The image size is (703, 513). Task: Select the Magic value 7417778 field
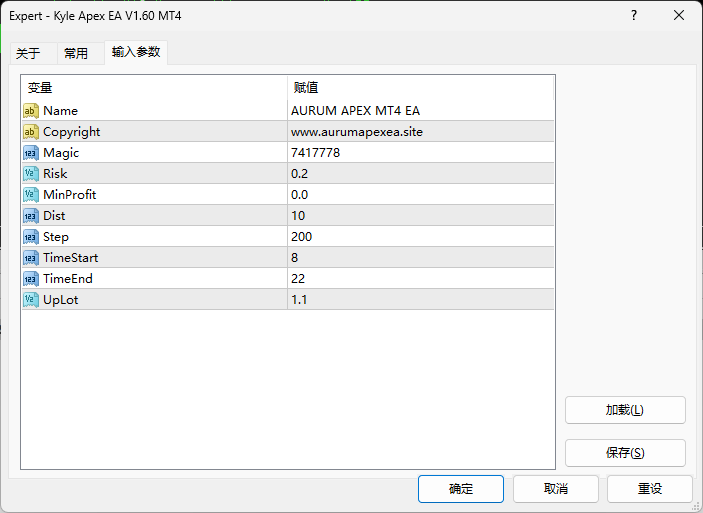(420, 153)
